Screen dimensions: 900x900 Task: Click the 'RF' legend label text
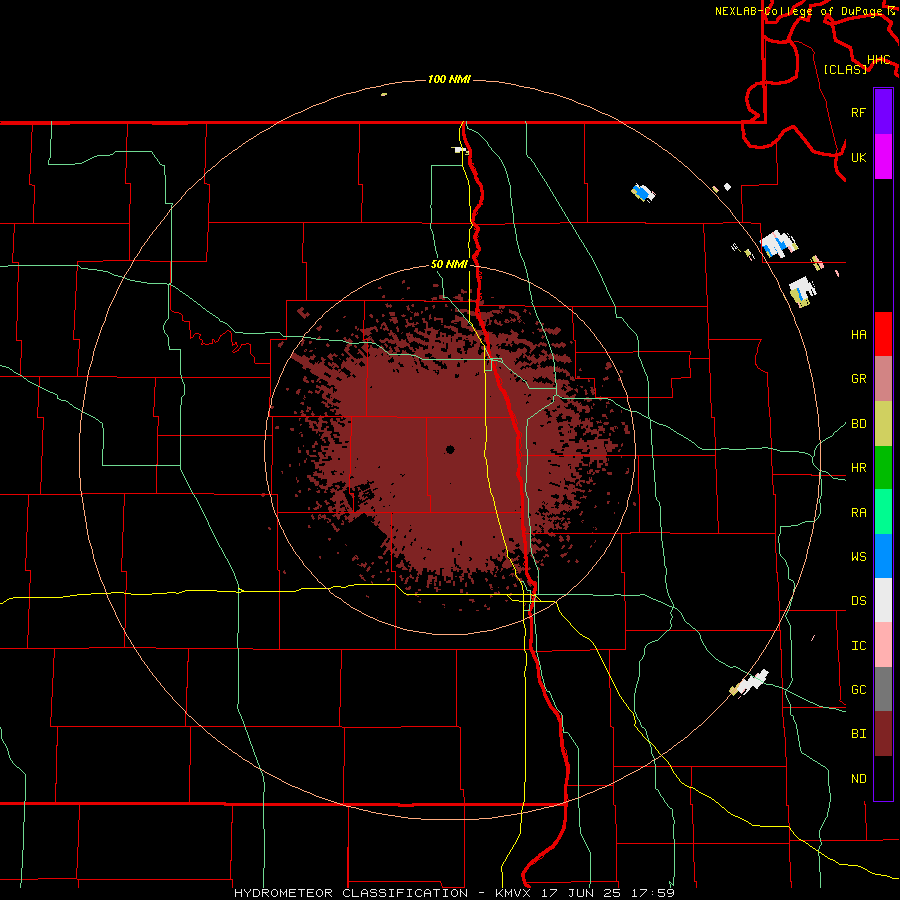859,112
